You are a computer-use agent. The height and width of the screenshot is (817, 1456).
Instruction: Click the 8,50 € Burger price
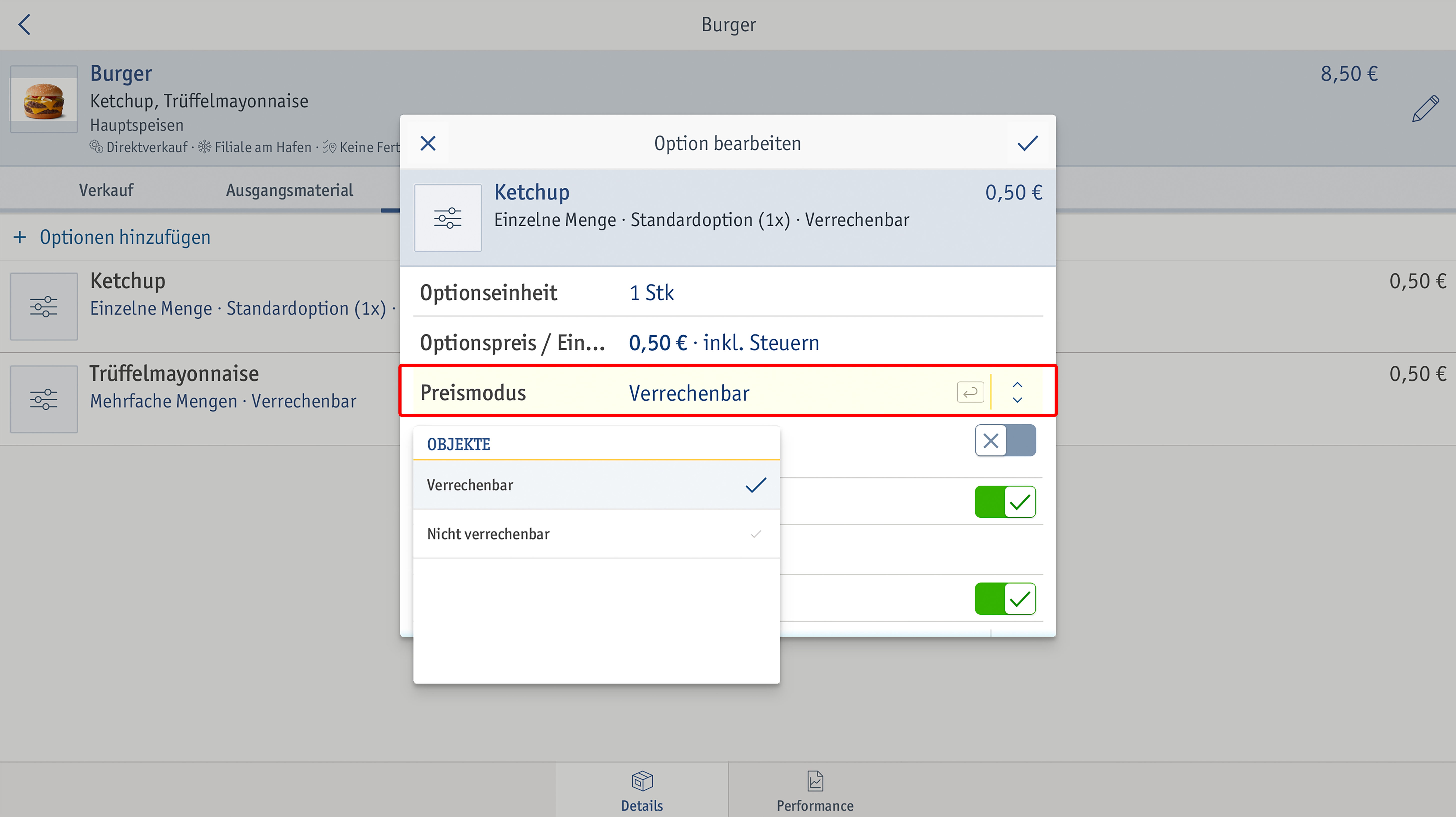(x=1349, y=74)
